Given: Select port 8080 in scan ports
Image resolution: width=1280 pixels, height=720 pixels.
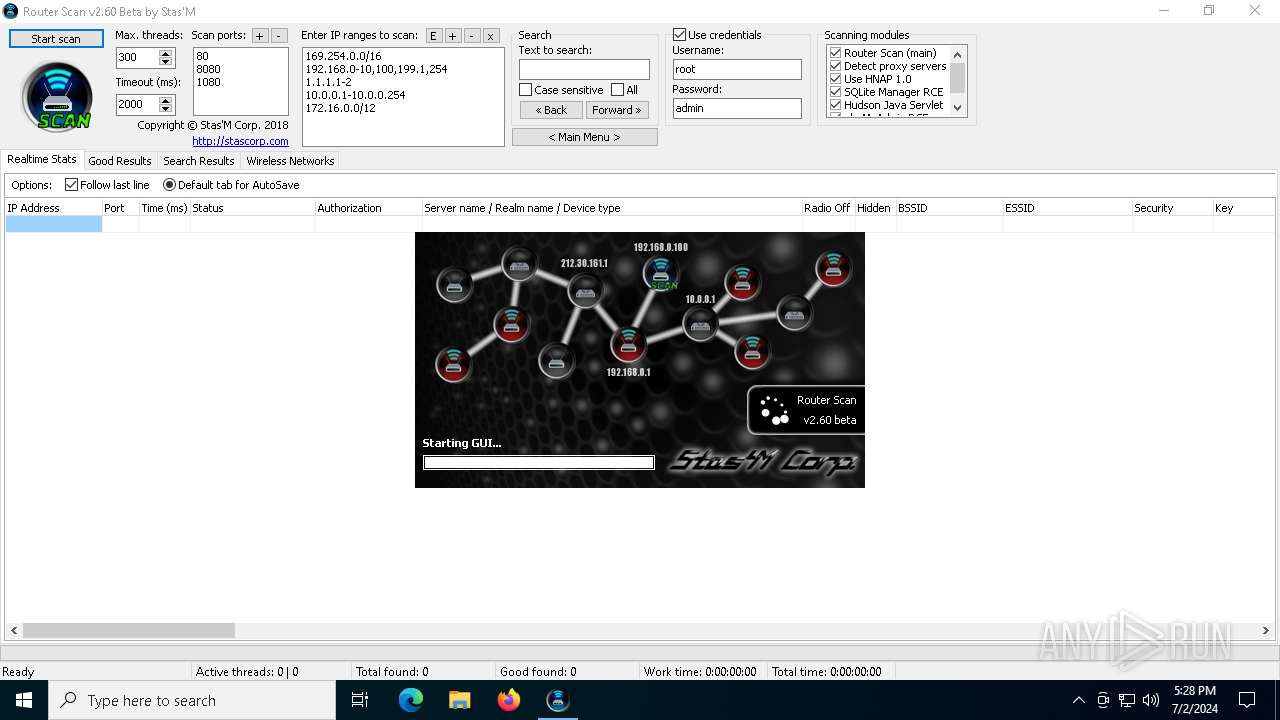Looking at the screenshot, I should point(208,69).
